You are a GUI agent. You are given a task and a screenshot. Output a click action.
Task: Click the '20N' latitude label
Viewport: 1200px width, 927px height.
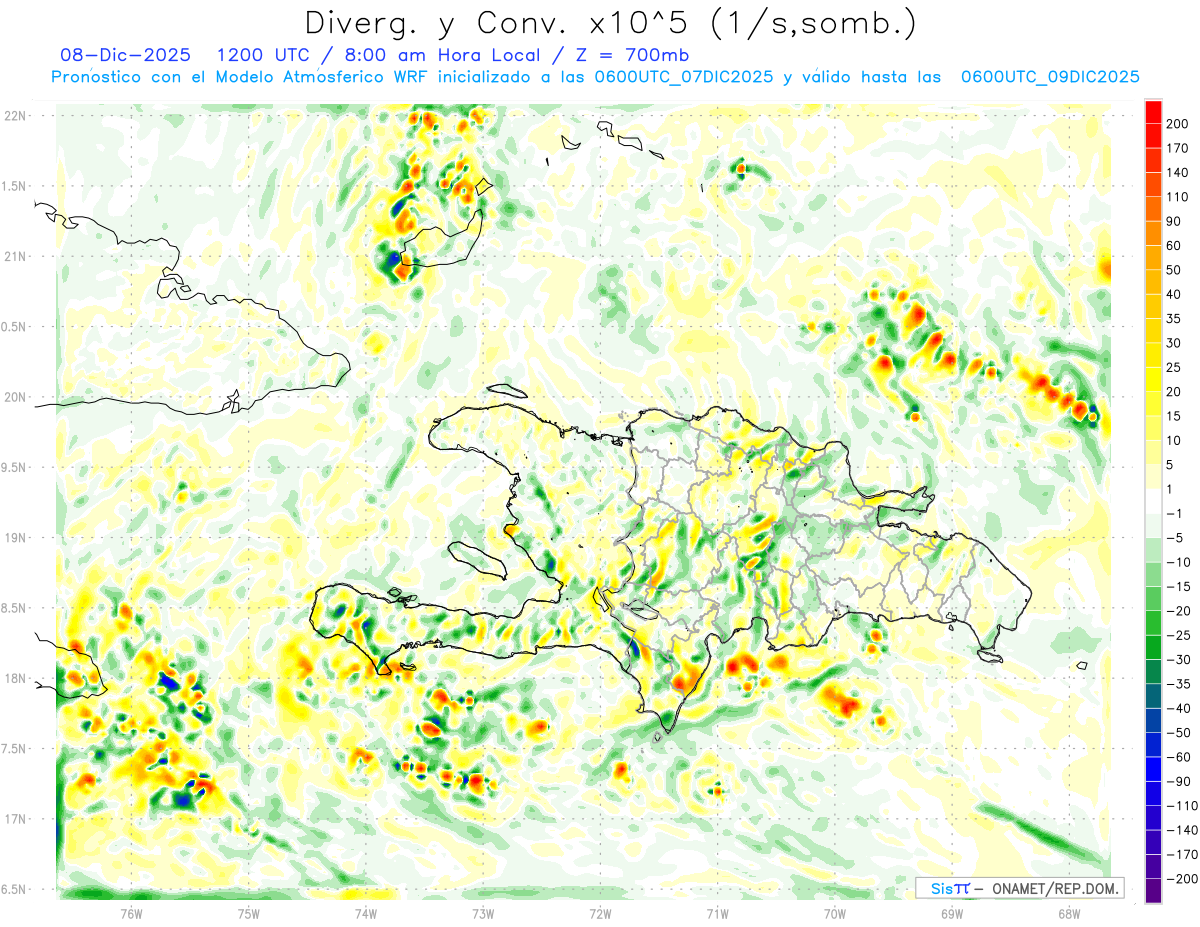pyautogui.click(x=14, y=397)
